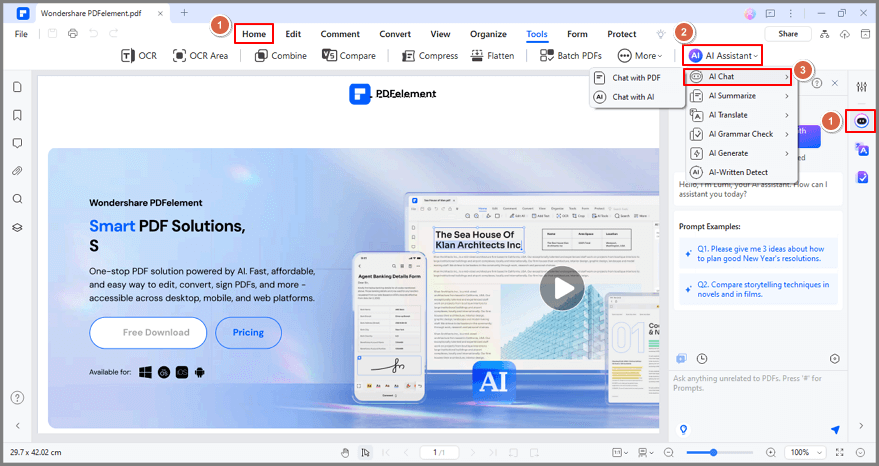
Task: Open the properties sliders icon in right sidebar
Action: pyautogui.click(x=862, y=86)
